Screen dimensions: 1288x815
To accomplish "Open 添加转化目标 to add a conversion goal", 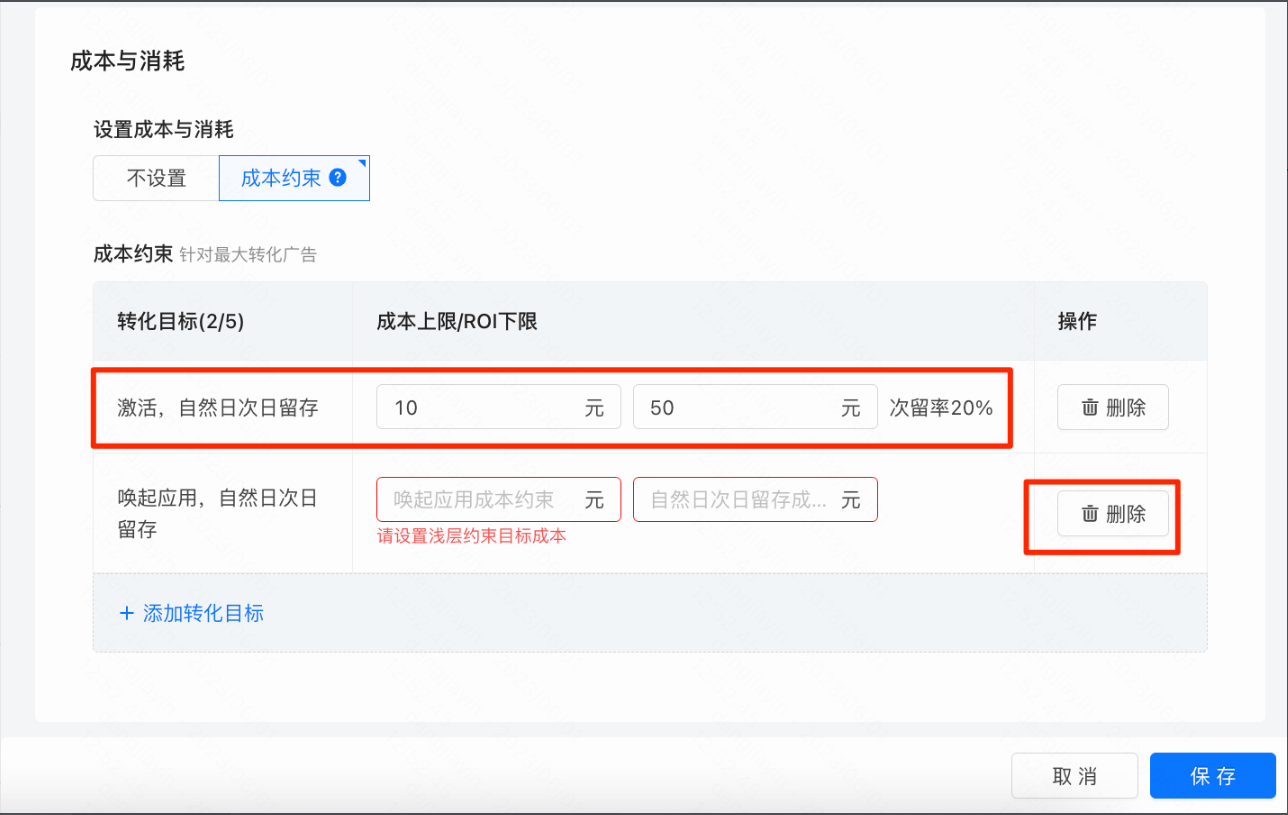I will coord(201,613).
